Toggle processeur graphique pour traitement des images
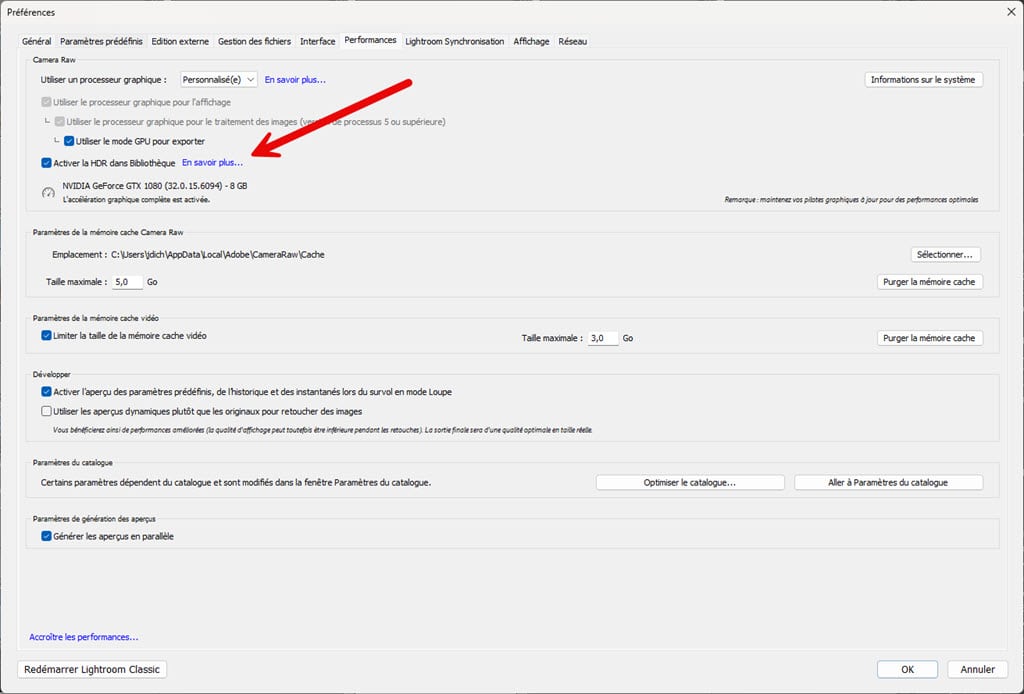 tap(59, 121)
